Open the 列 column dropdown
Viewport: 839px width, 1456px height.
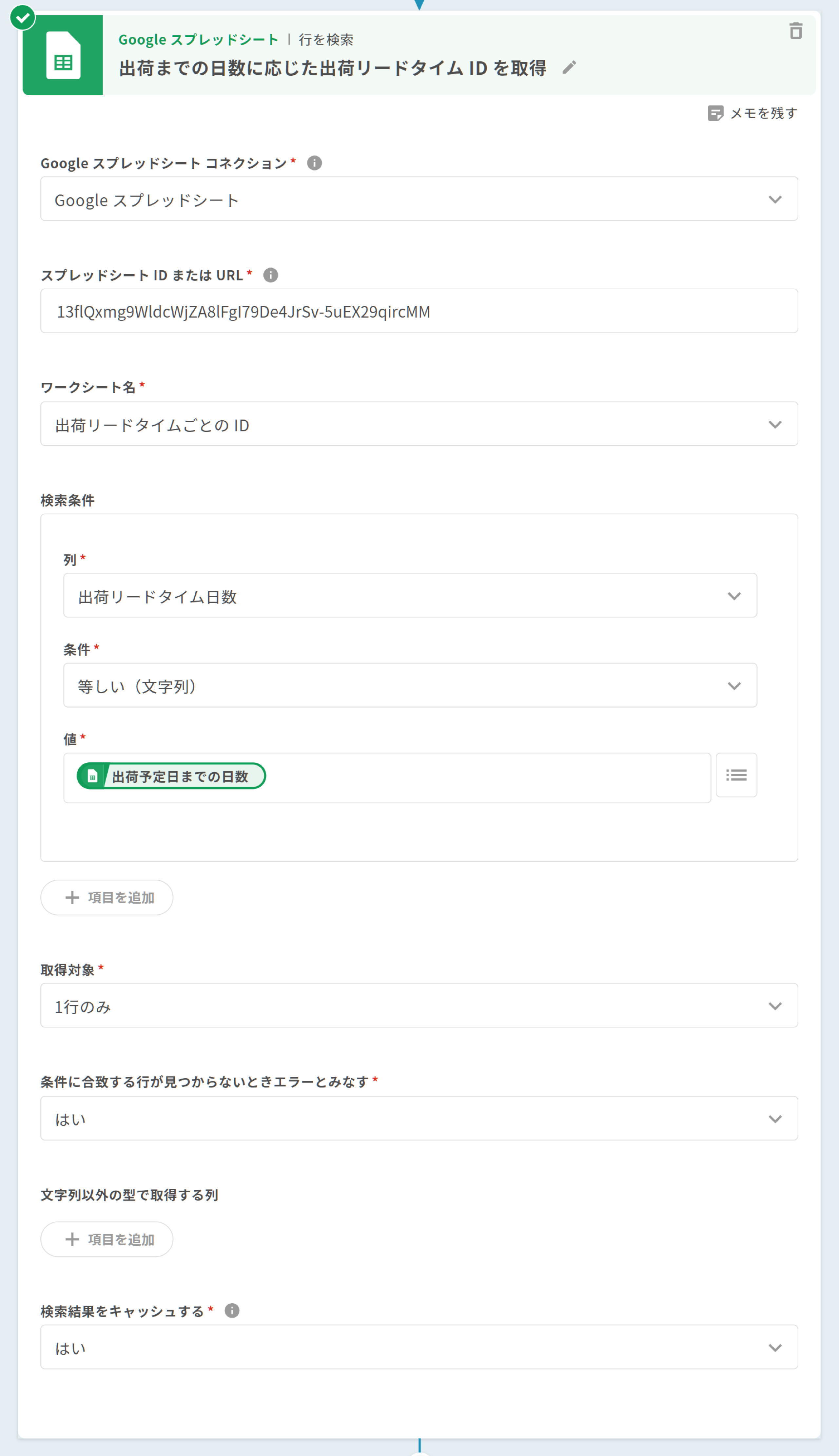point(410,596)
